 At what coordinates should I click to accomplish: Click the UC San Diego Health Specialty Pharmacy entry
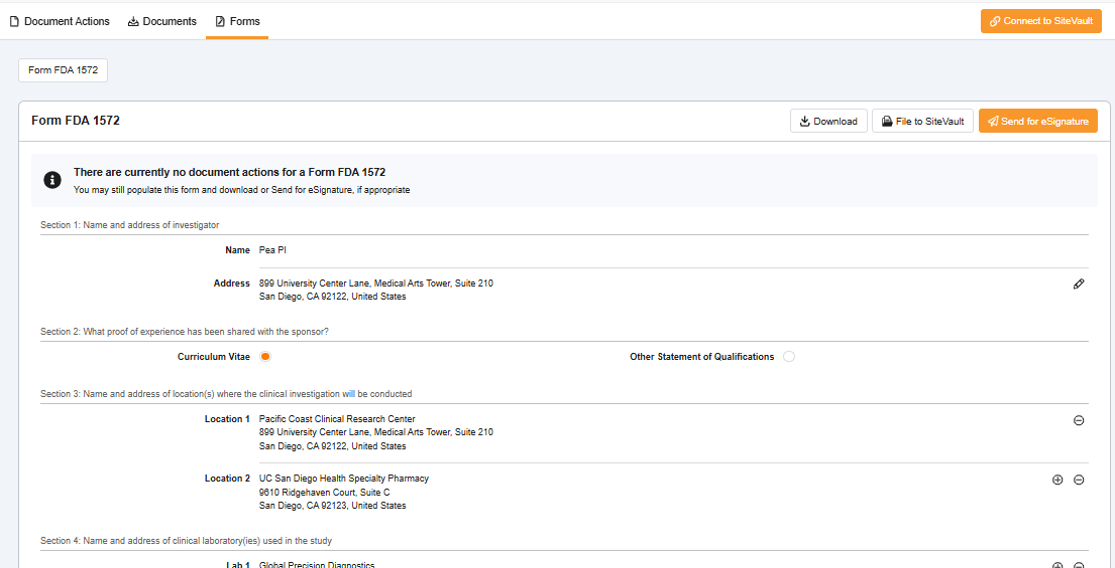coord(343,479)
